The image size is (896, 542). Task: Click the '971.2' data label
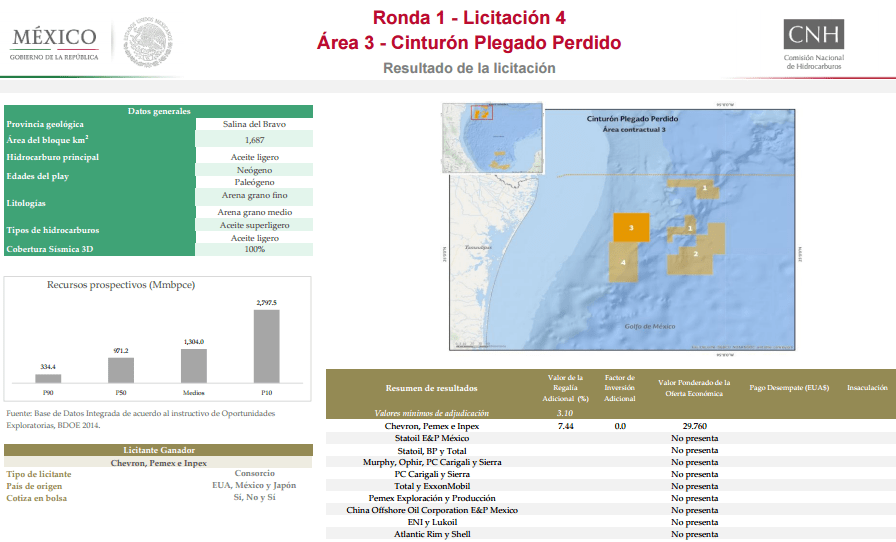(x=121, y=350)
